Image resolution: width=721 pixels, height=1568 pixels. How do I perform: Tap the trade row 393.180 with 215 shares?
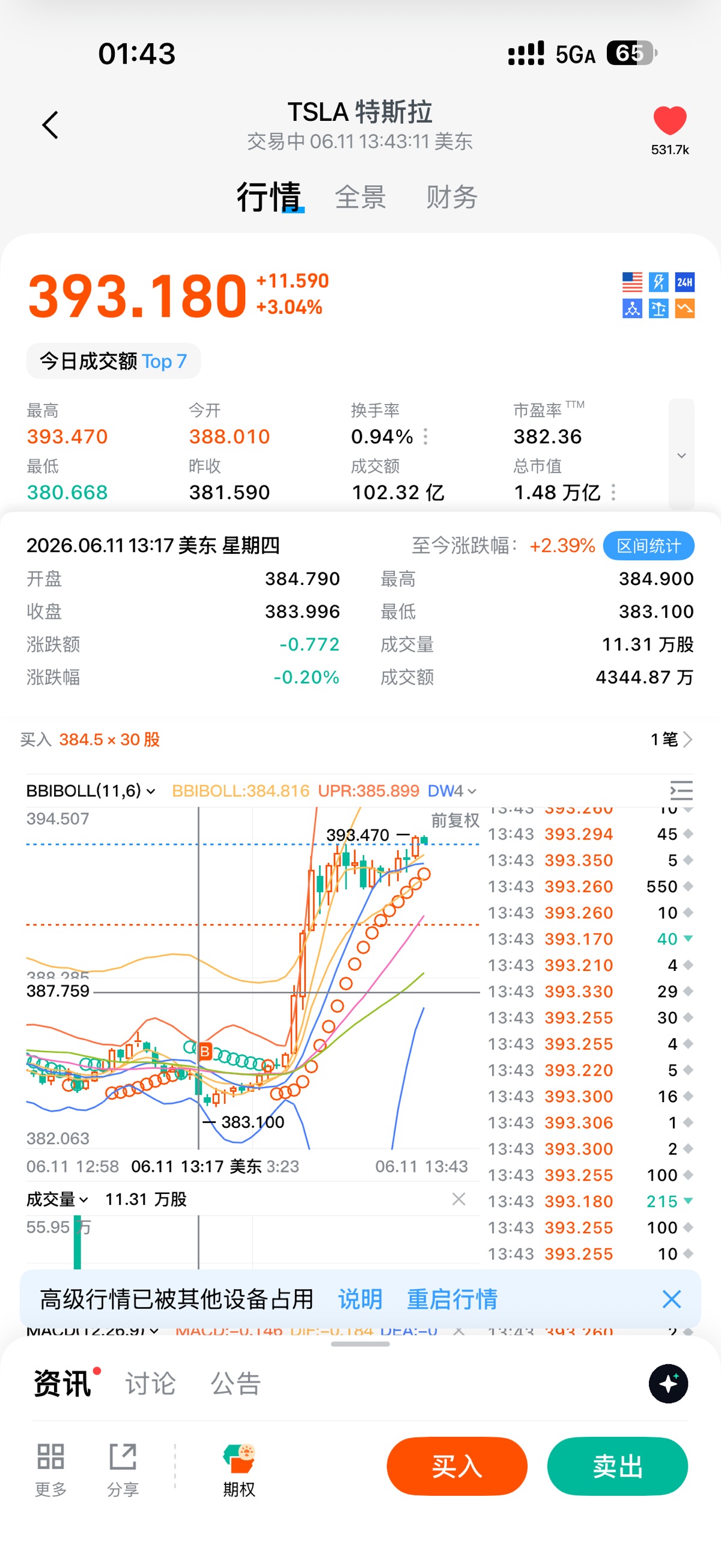pyautogui.click(x=590, y=1201)
